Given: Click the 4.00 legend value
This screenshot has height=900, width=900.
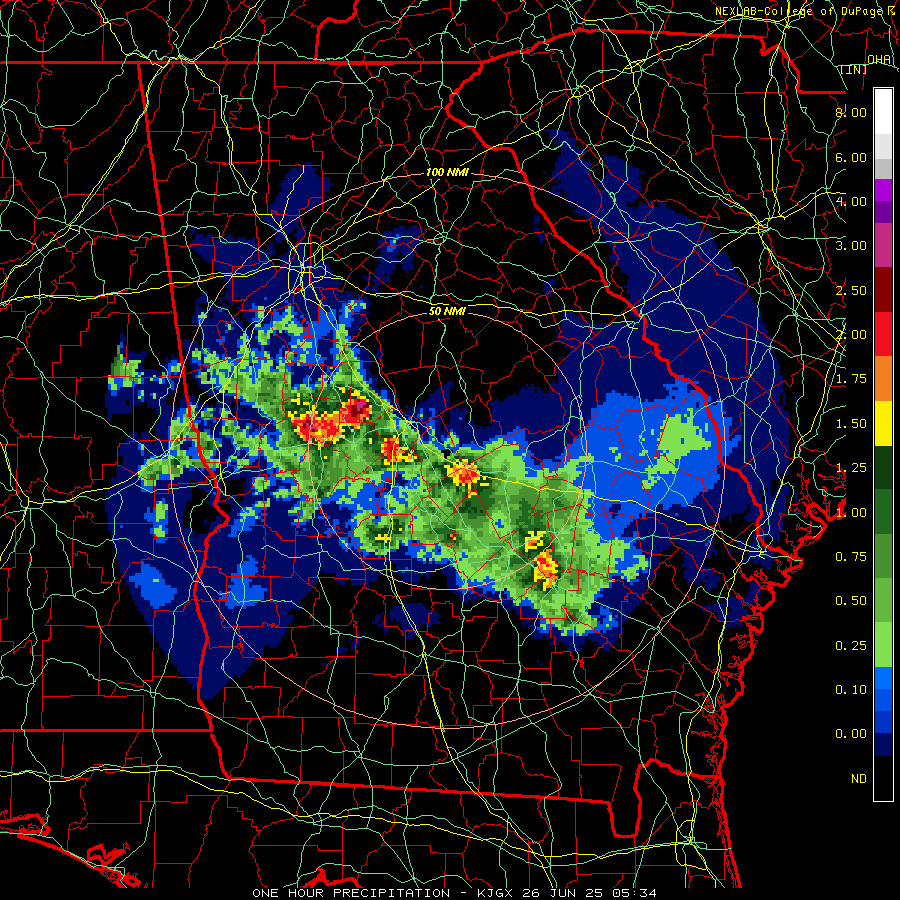Looking at the screenshot, I should [851, 201].
